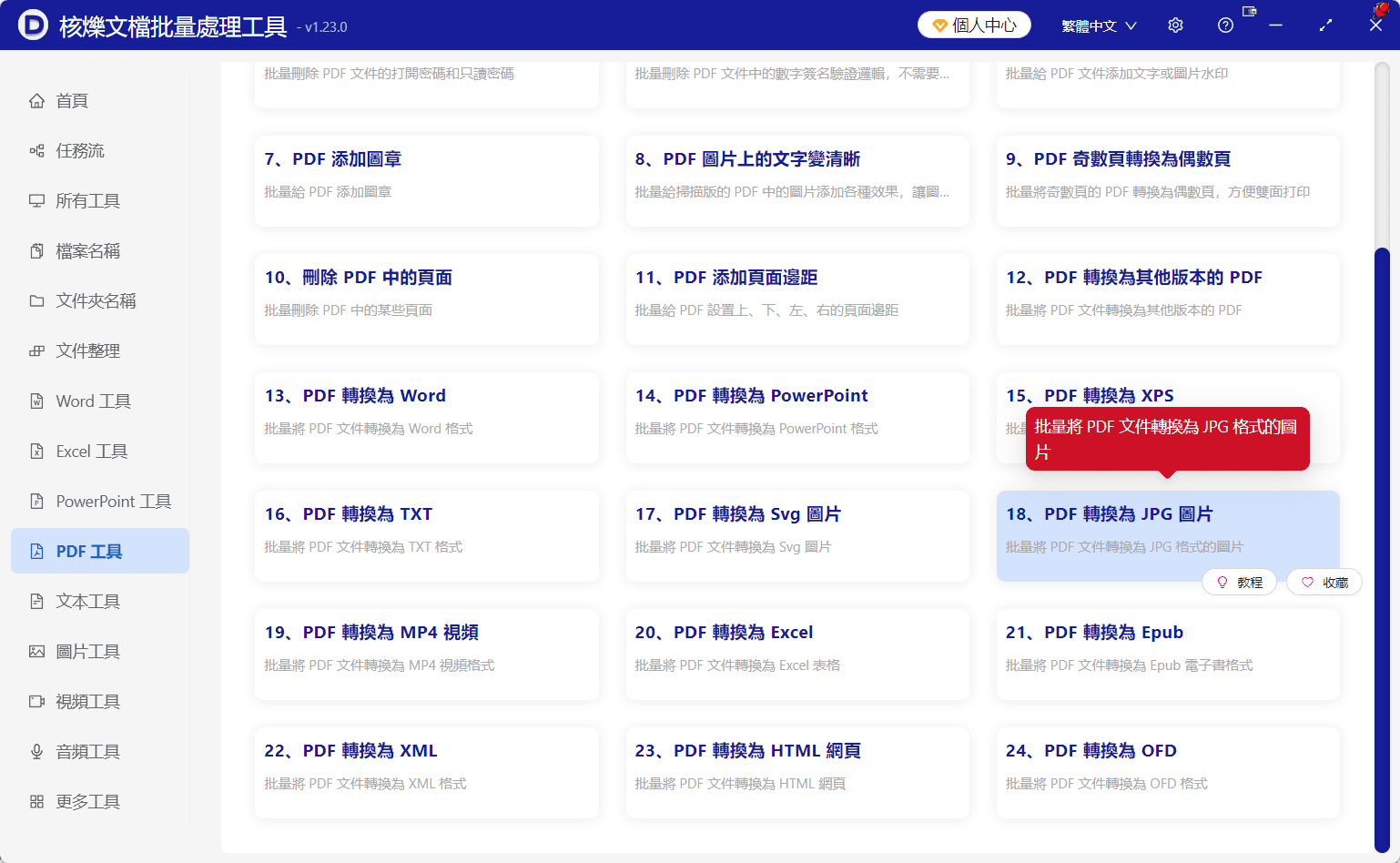Open card 9 PDF 奇數頁轉換為偶數頁
The height and width of the screenshot is (863, 1400).
pyautogui.click(x=1168, y=181)
